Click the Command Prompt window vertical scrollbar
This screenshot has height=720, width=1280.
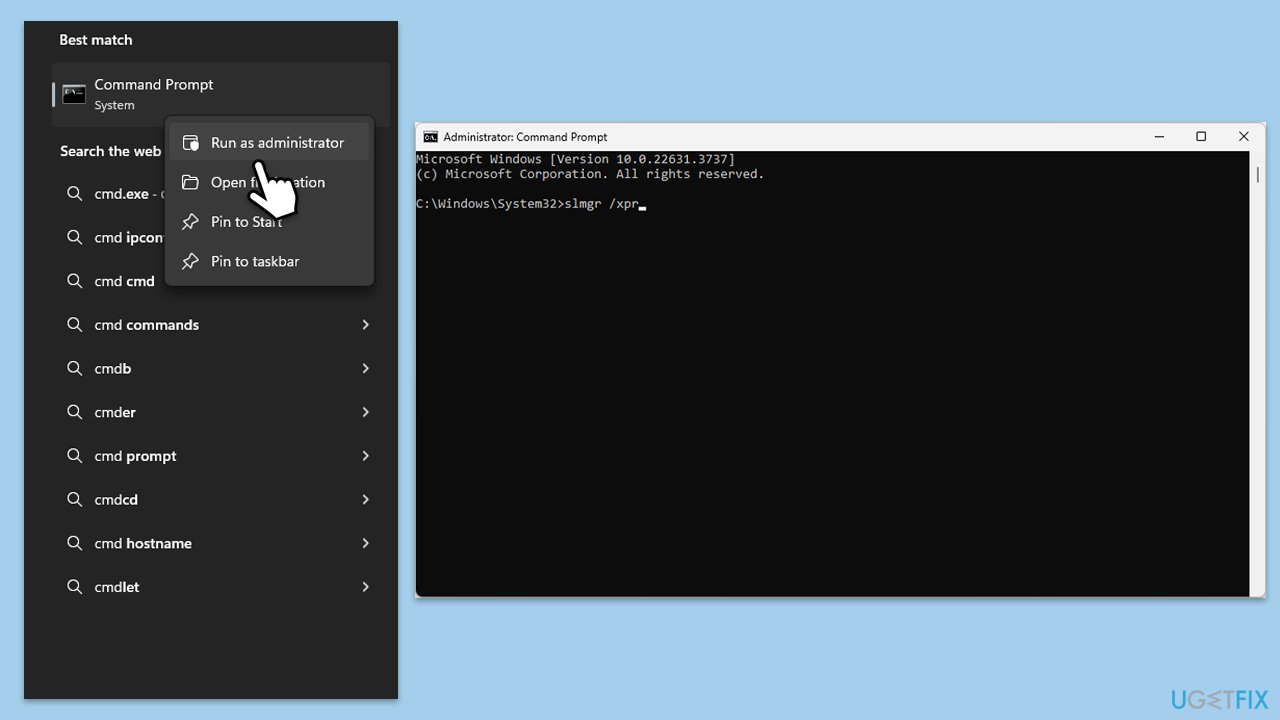(1257, 175)
